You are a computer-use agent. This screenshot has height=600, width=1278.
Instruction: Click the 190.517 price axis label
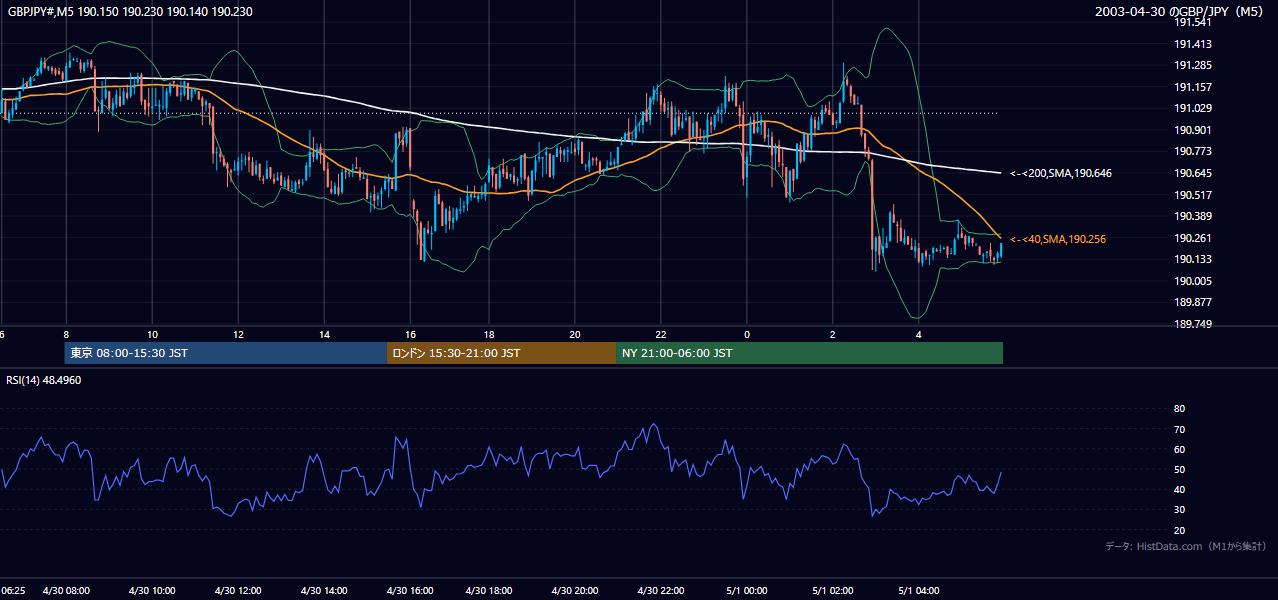pos(1192,195)
